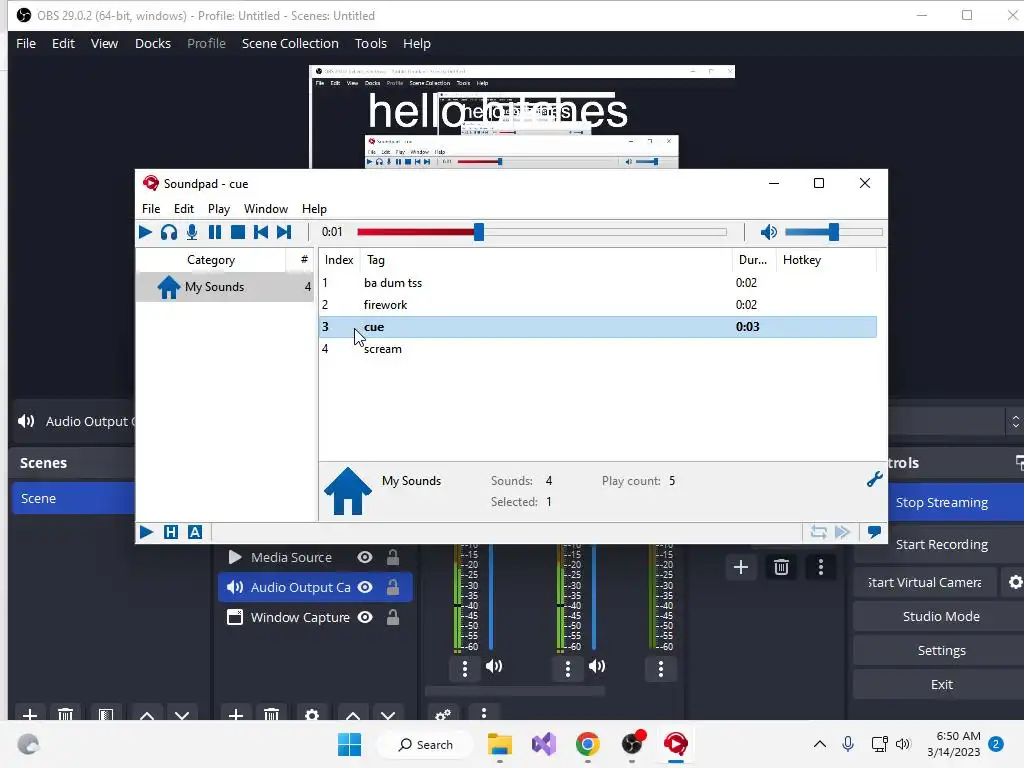Sort list by Tag column header

coord(546,260)
